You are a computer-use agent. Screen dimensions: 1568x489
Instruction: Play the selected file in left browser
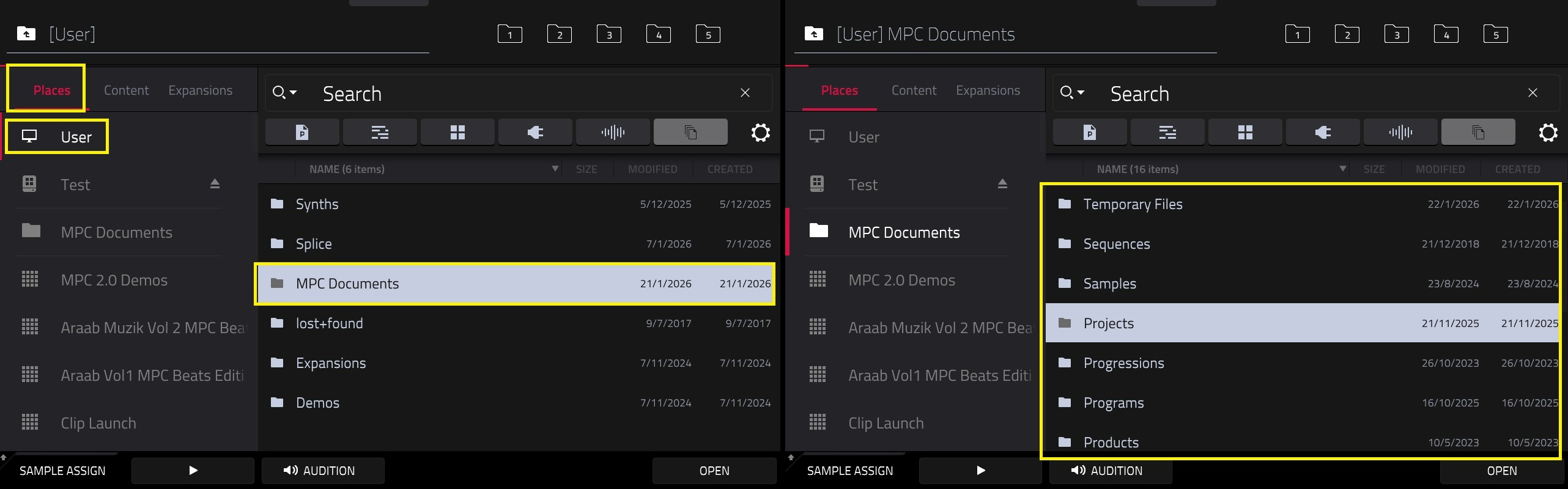click(193, 471)
